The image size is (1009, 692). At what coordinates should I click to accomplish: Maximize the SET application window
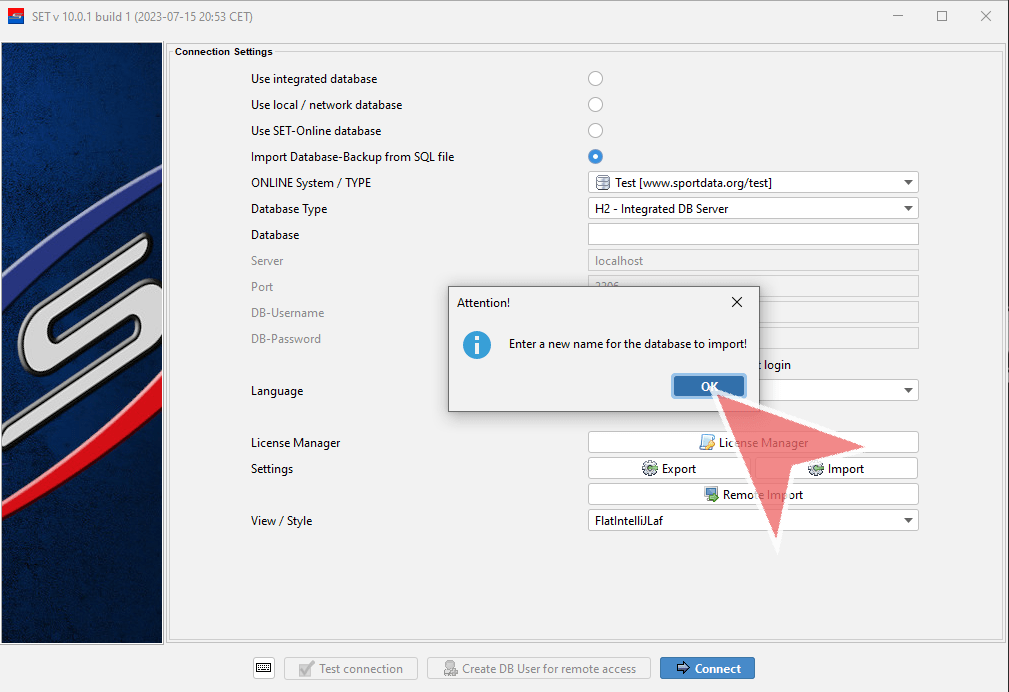pyautogui.click(x=942, y=17)
